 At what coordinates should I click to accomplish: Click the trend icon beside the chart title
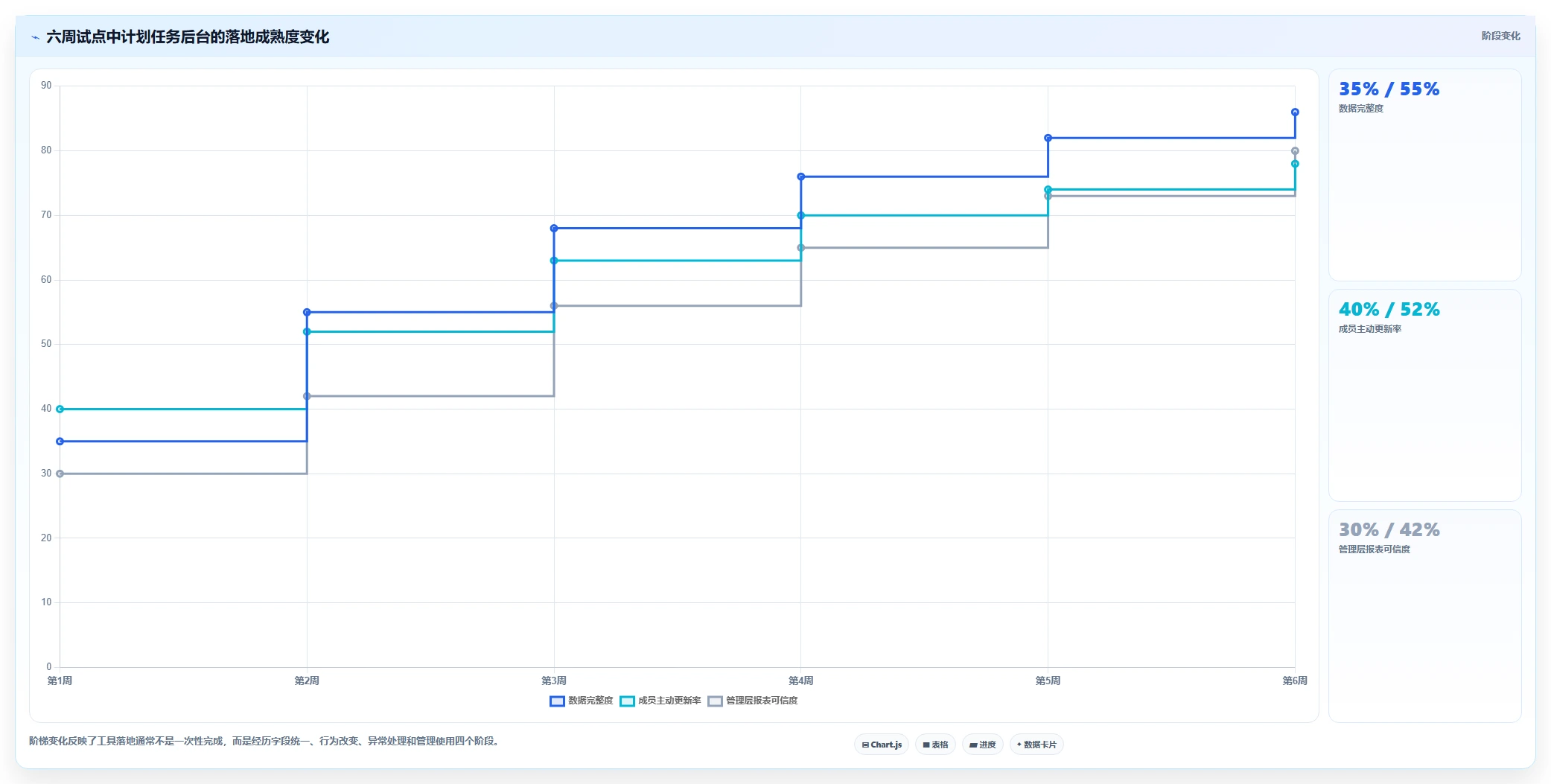coord(35,37)
